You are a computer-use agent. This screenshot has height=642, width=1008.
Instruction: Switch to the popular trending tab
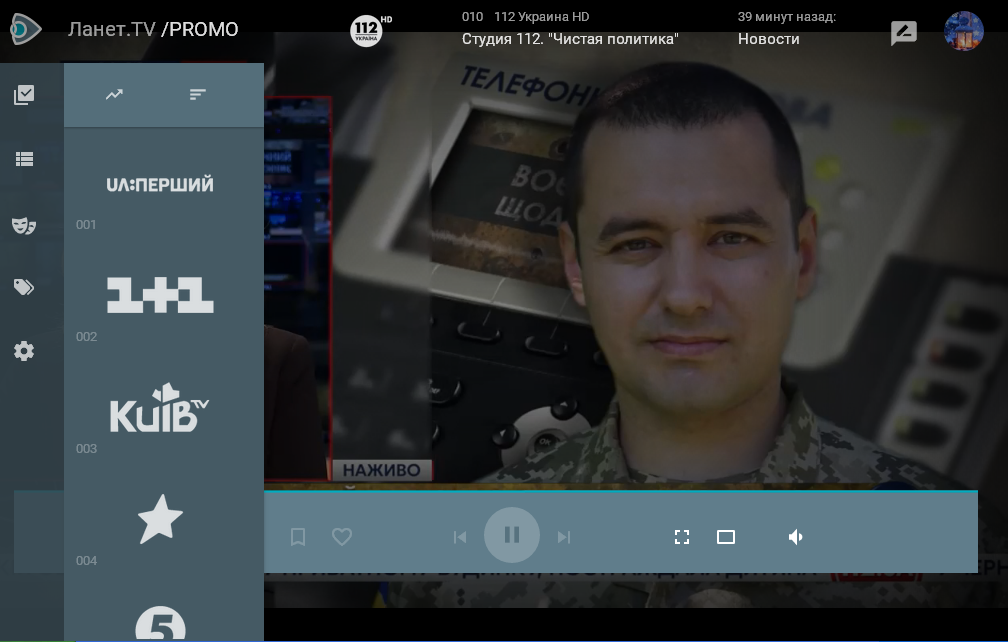(x=114, y=95)
